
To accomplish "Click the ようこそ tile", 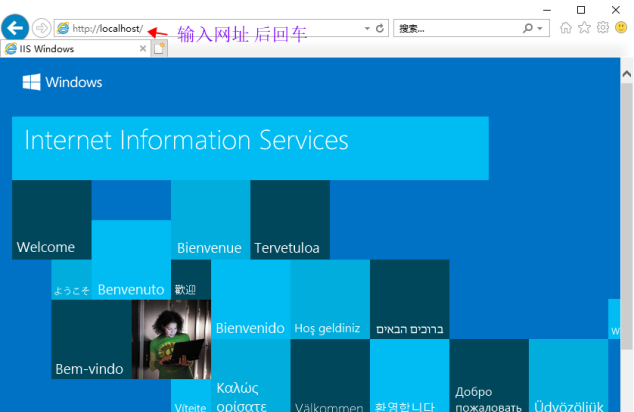I will click(72, 280).
